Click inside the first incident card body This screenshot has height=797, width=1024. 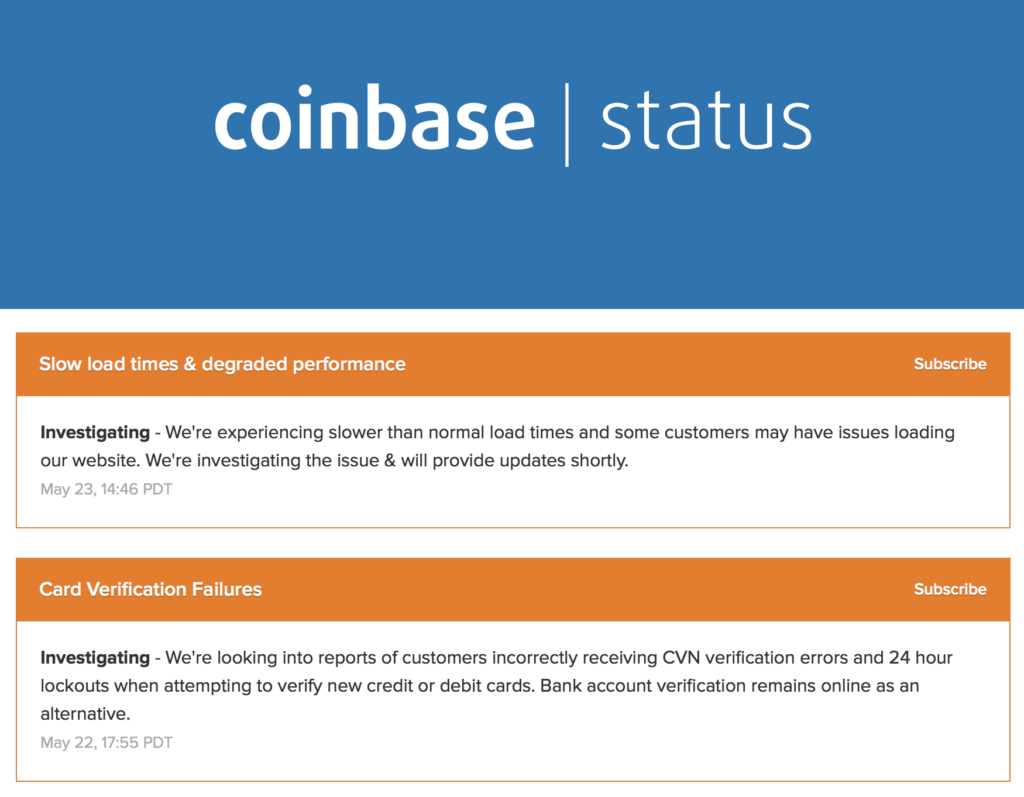[x=500, y=460]
